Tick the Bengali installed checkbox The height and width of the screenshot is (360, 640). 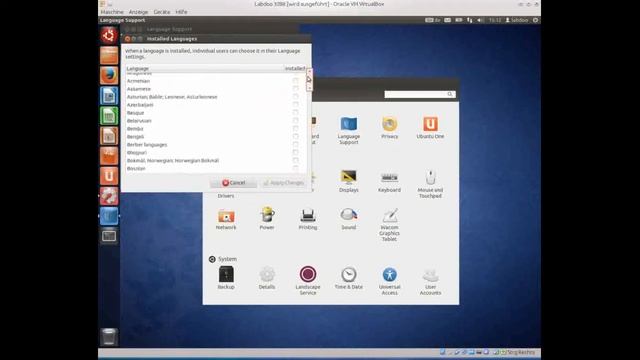click(x=296, y=136)
